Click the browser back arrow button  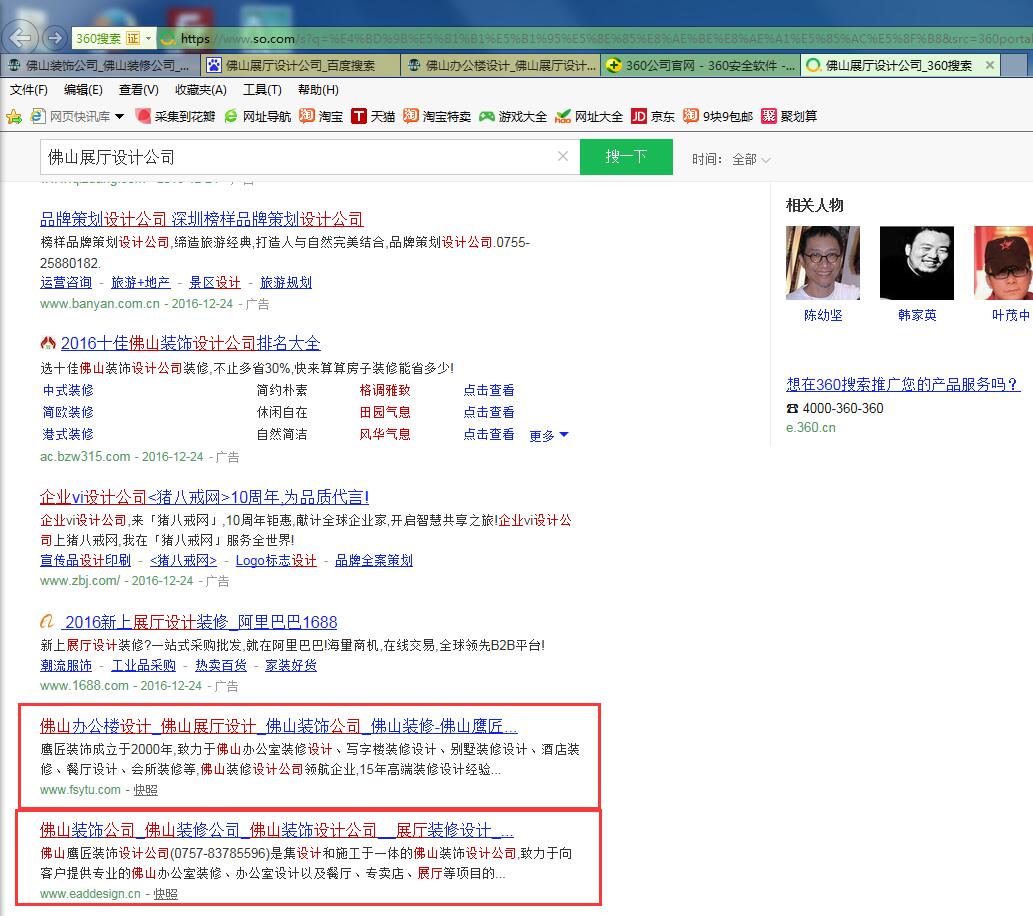click(x=20, y=38)
